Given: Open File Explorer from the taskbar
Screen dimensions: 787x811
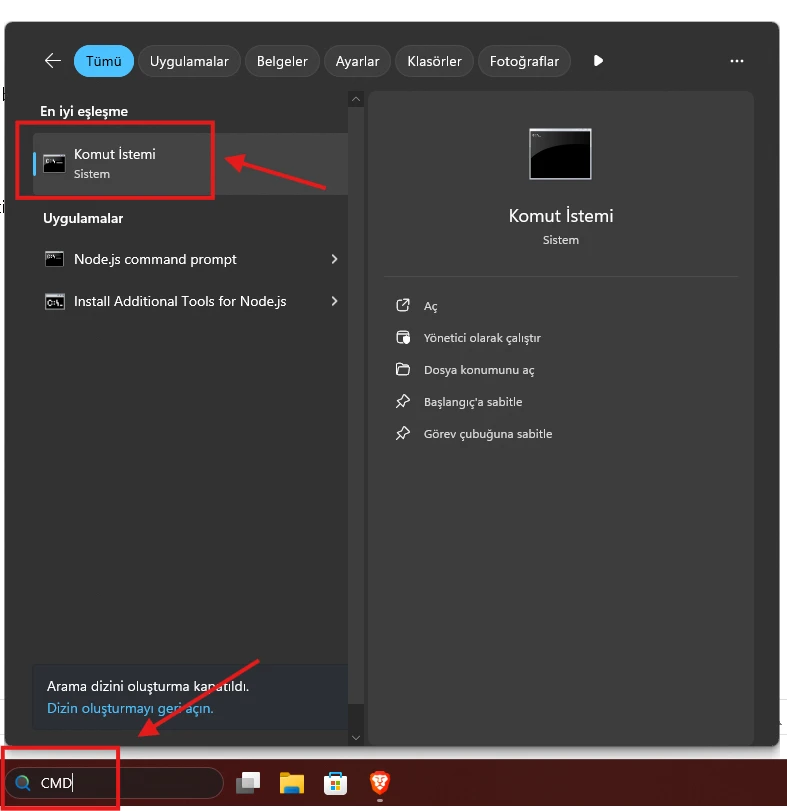Looking at the screenshot, I should click(291, 783).
